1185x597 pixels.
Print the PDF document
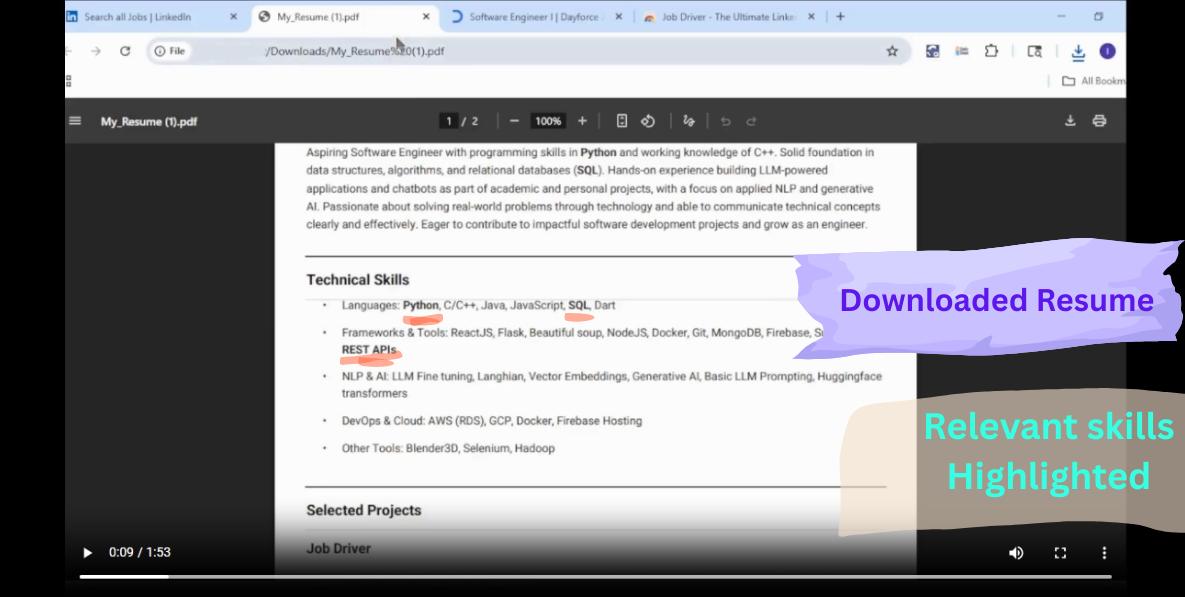pyautogui.click(x=1099, y=120)
